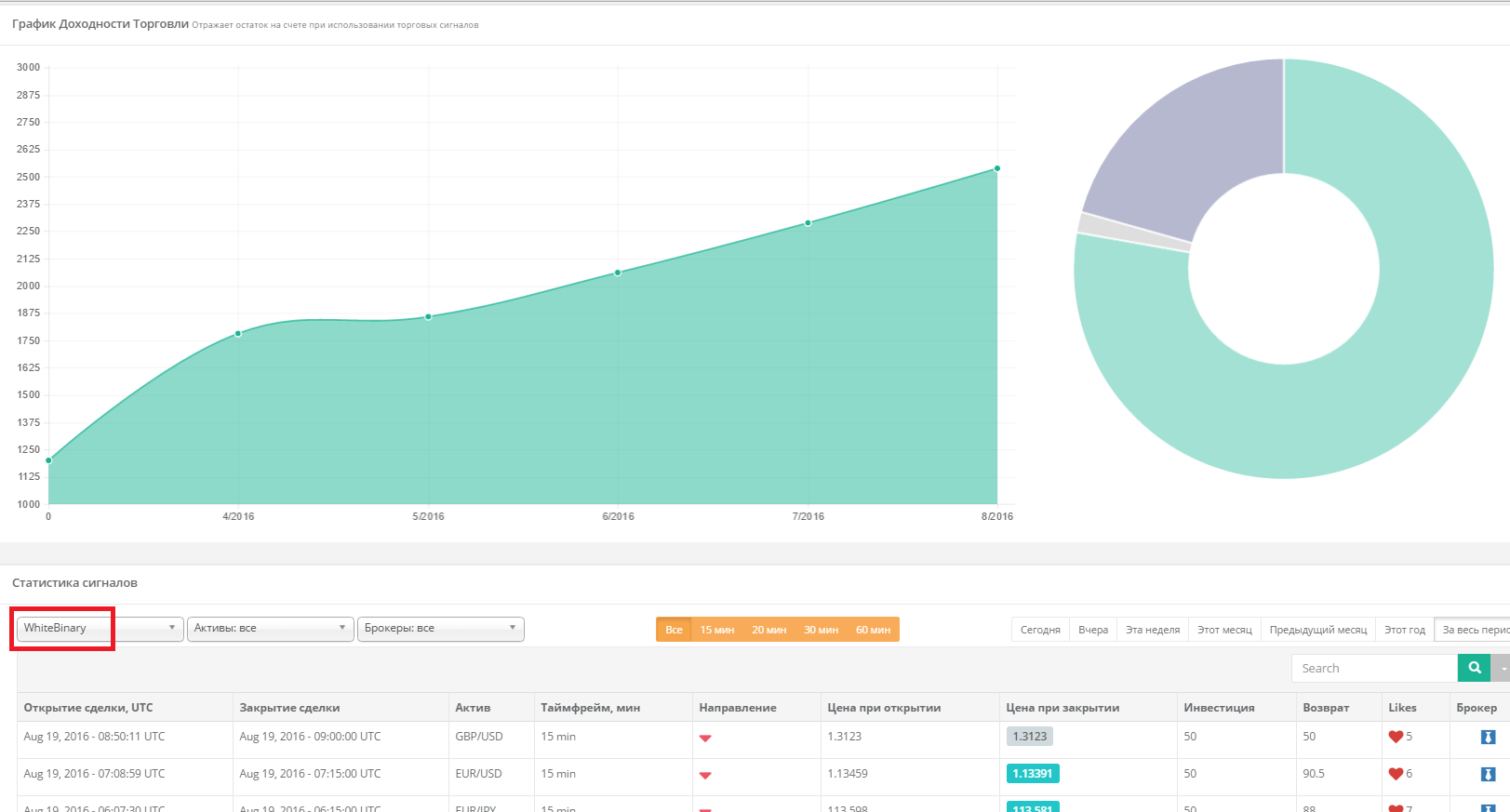Viewport: 1510px width, 812px height.
Task: Expand the Брокеры: все dropdown
Action: 440,629
